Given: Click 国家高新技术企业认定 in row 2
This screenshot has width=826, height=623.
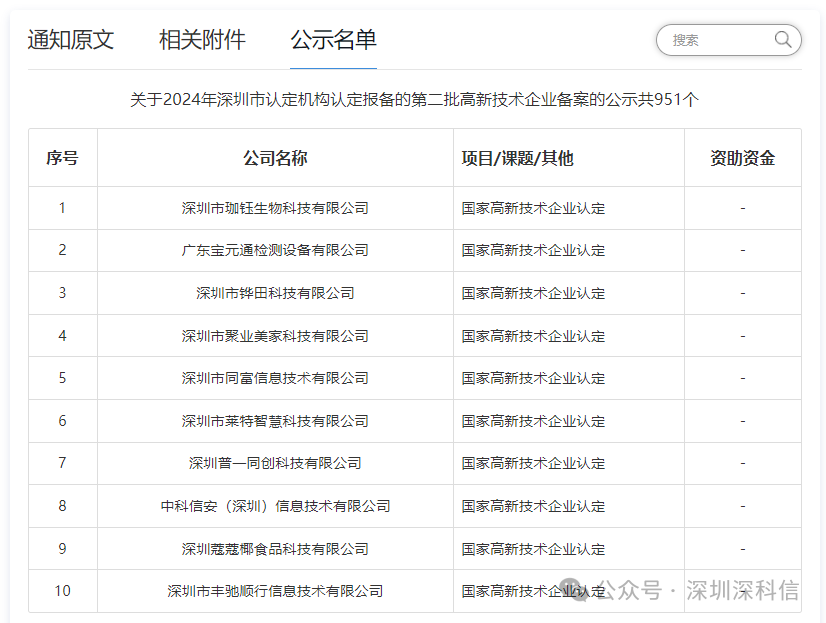Looking at the screenshot, I should [x=533, y=250].
